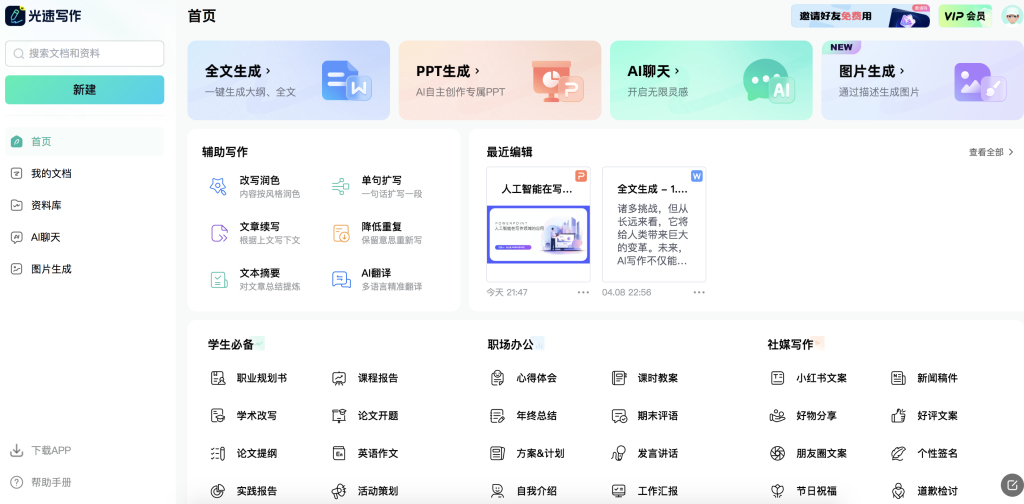Screen dimensions: 1024x504
Task: Click the 新建 button
Action: (x=84, y=89)
